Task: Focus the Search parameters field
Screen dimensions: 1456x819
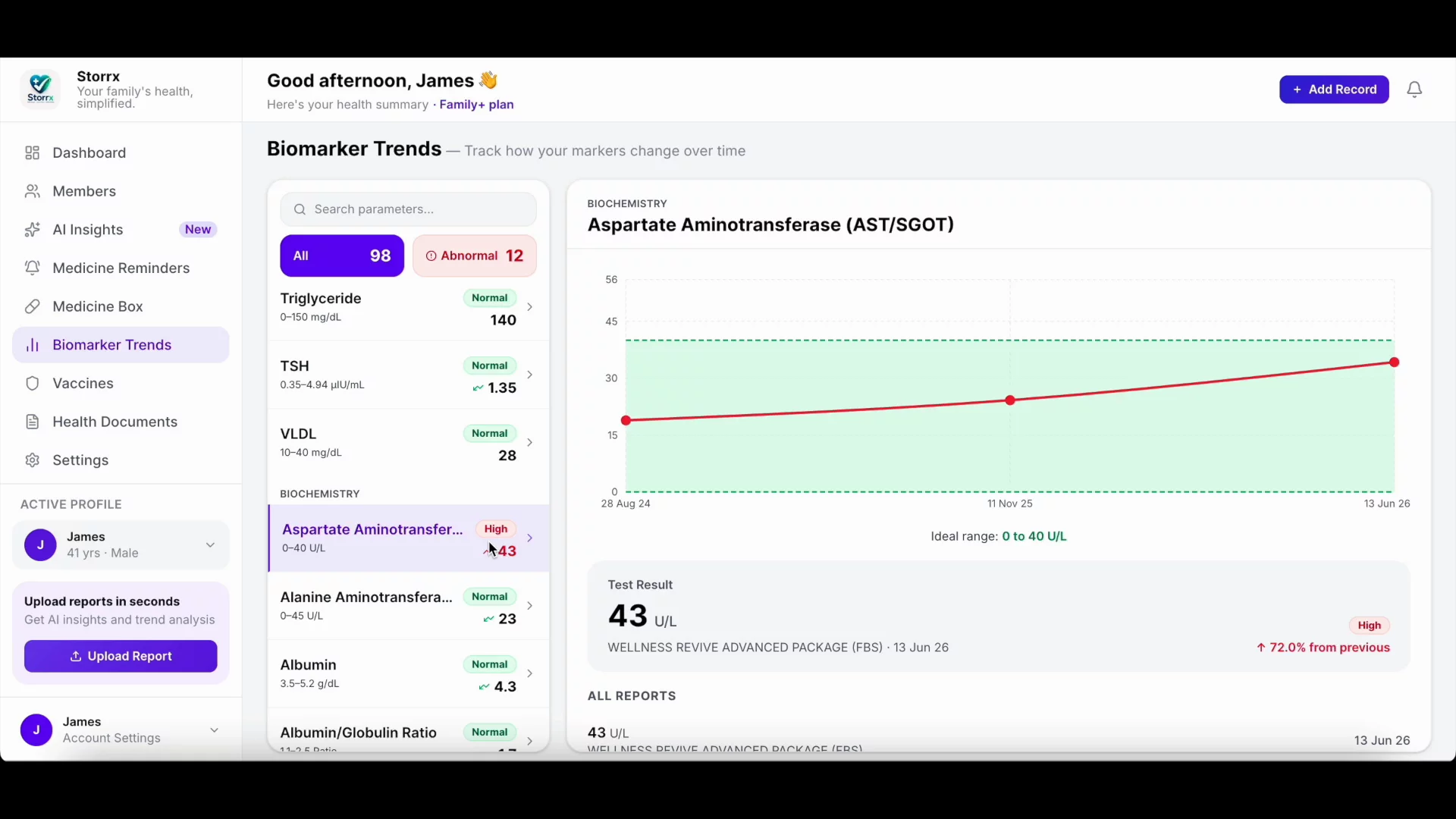Action: (x=408, y=209)
